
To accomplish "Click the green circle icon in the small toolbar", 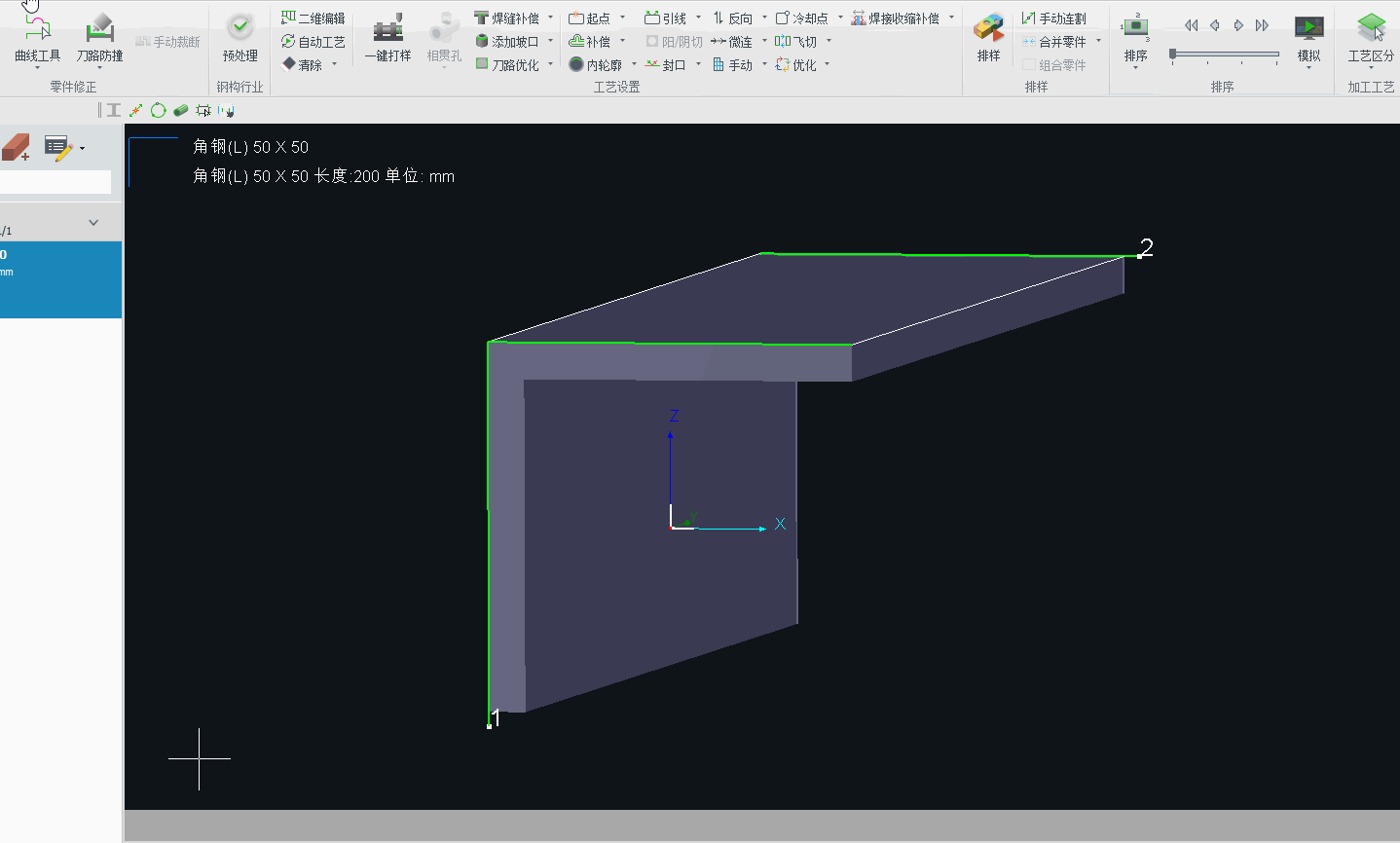I will pyautogui.click(x=159, y=111).
